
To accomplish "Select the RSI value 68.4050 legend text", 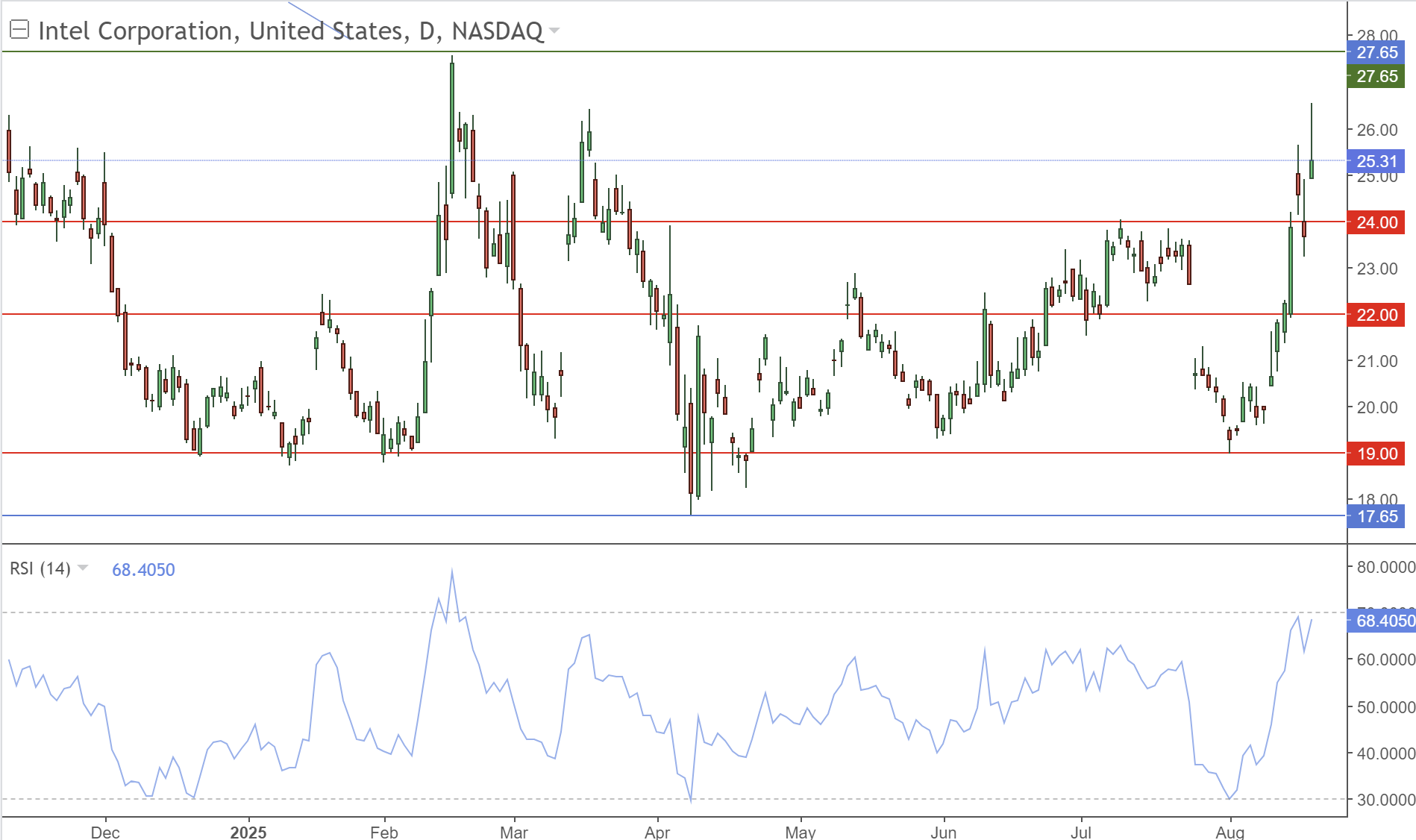I will tap(143, 570).
